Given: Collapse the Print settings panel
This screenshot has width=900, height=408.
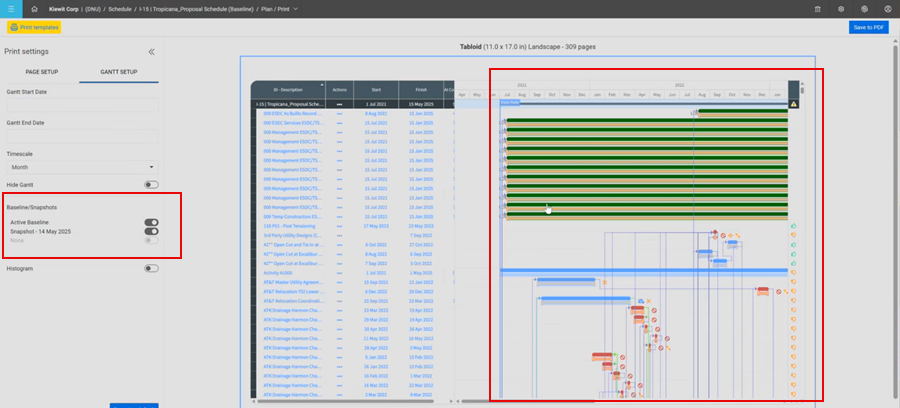Looking at the screenshot, I should 152,52.
